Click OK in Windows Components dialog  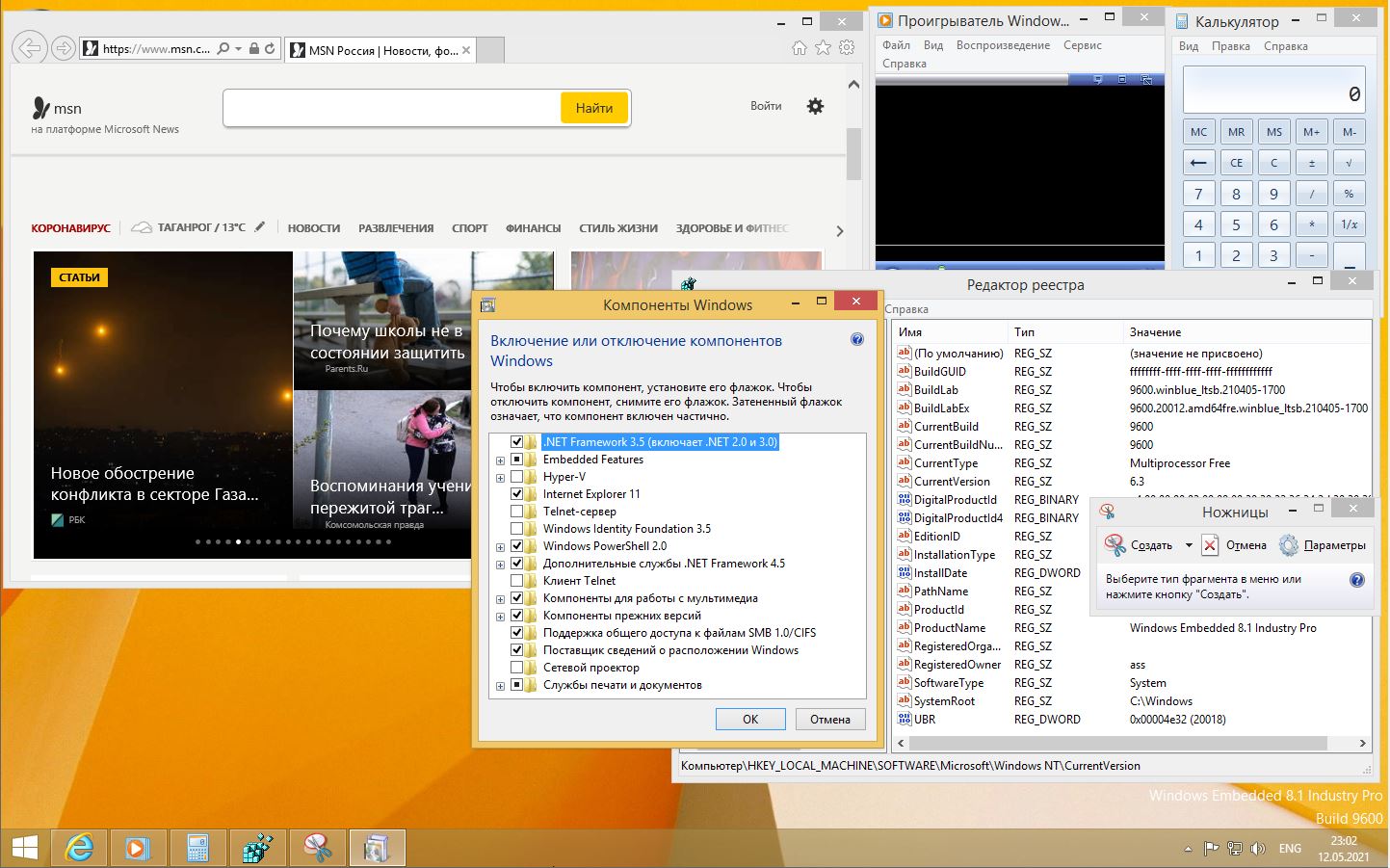pos(750,720)
